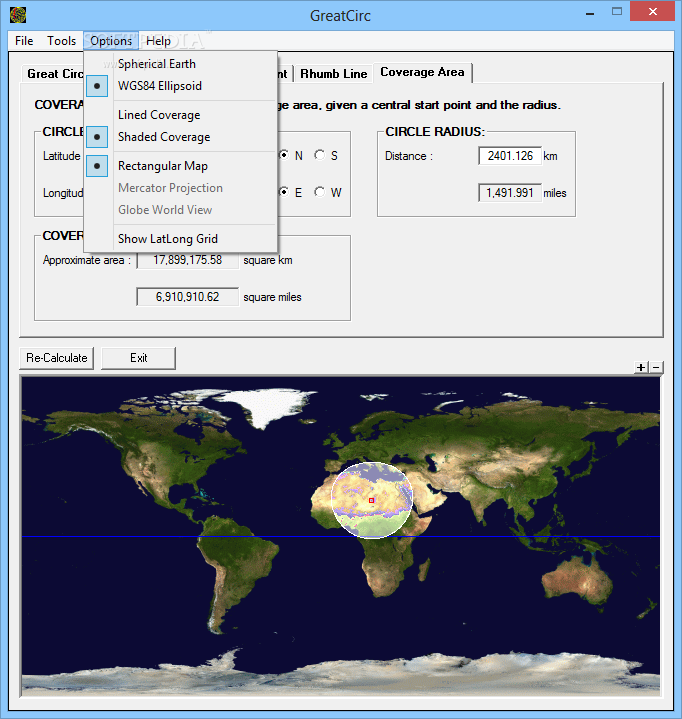The image size is (682, 719).
Task: Open the Help menu
Action: 158,41
